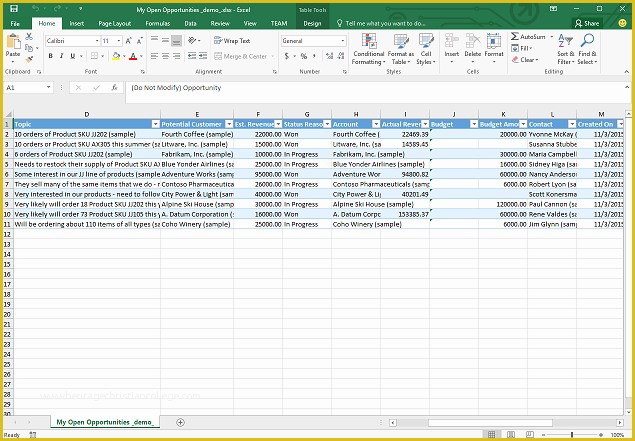
Task: Click Insert Function fx icon
Action: click(x=115, y=87)
